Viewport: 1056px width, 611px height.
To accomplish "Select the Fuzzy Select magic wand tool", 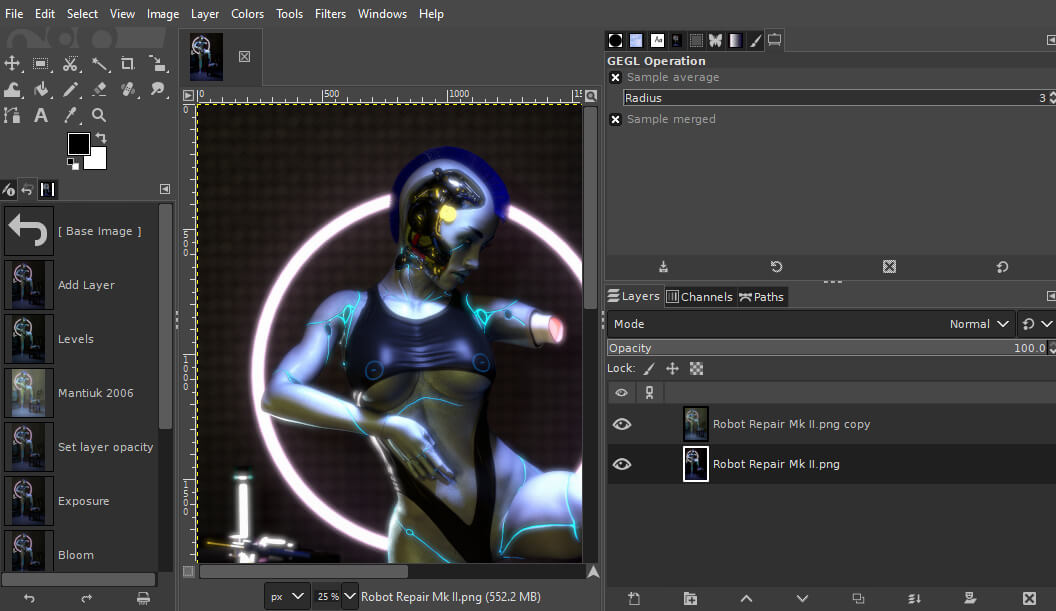I will (x=100, y=64).
